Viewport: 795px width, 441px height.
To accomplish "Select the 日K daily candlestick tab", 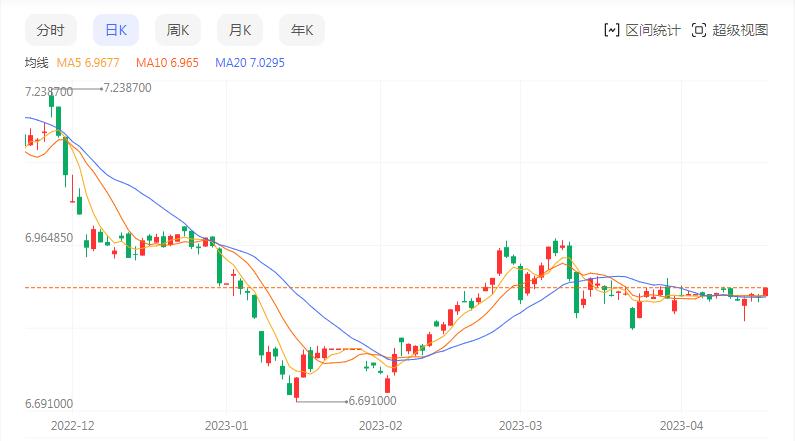I will tap(116, 30).
